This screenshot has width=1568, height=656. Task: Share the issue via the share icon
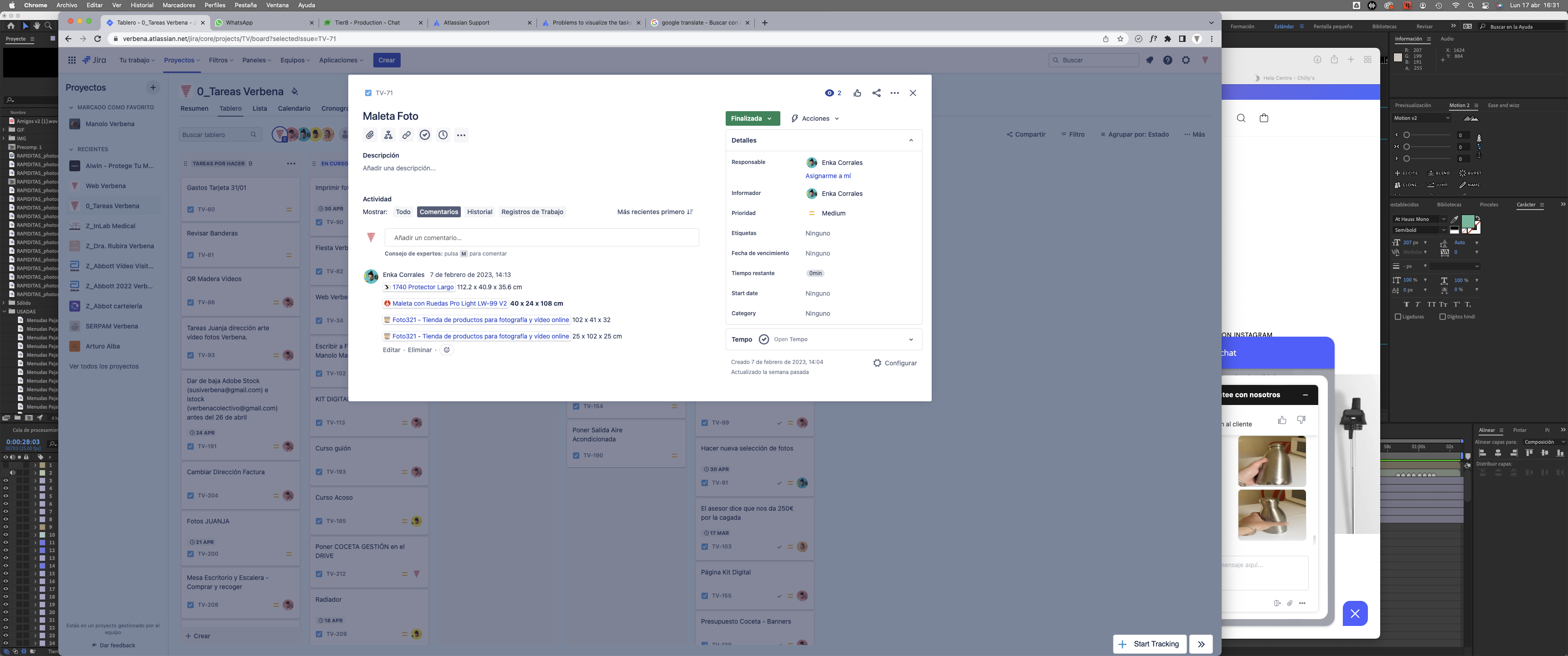877,92
